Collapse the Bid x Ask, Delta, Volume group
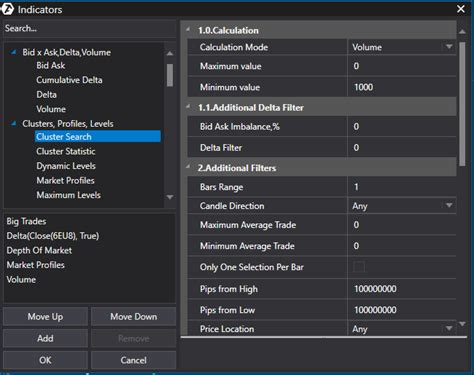Screen dimensions: 474x375 point(14,52)
